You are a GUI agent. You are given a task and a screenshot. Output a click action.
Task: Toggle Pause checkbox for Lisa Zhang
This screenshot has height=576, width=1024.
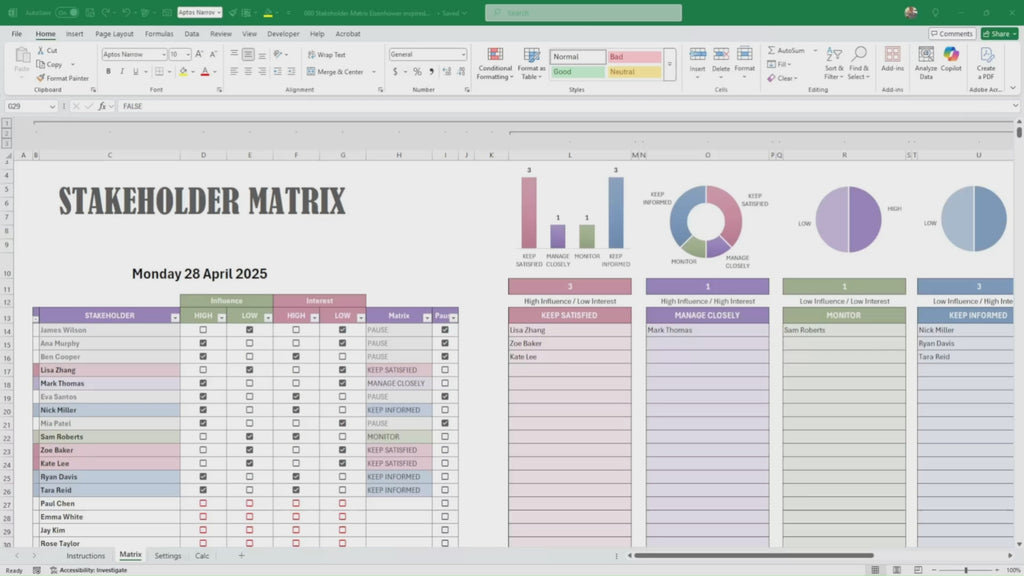(445, 370)
